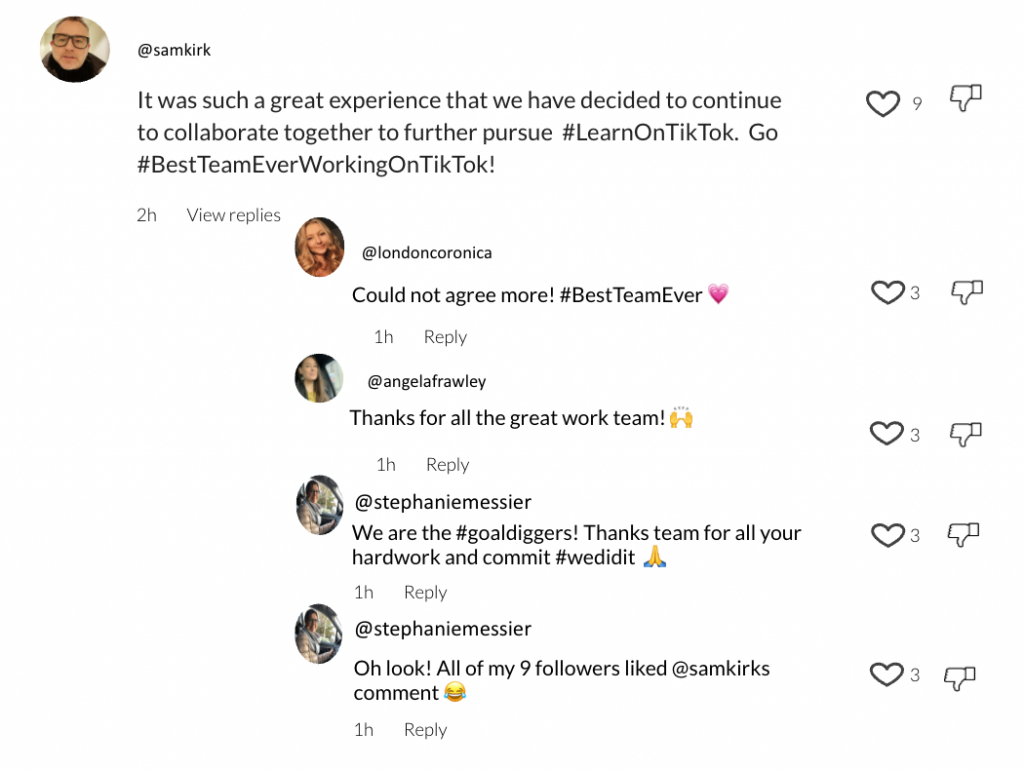The width and height of the screenshot is (1024, 770).
Task: Dislike the '9 followers' reply
Action: click(x=960, y=678)
